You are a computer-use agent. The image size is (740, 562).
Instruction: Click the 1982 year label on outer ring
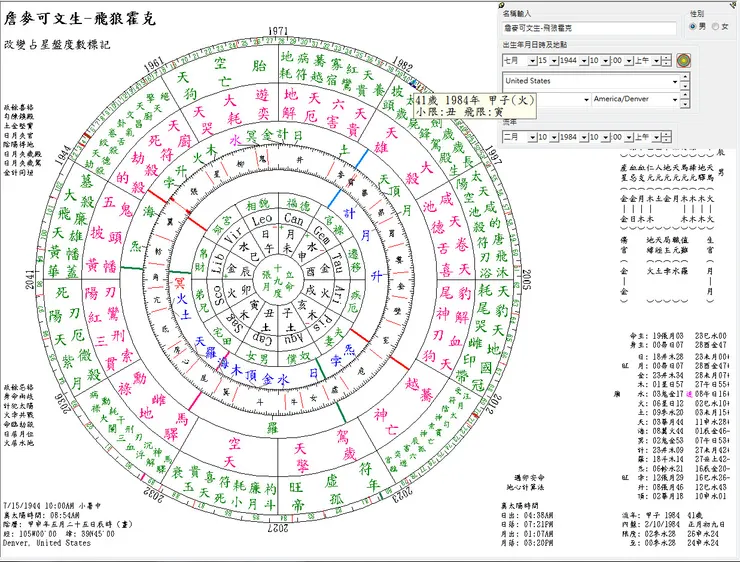coord(402,64)
